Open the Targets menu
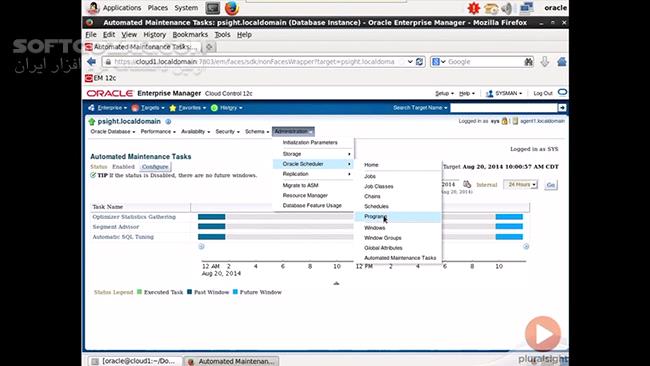650x366 pixels. [148, 108]
